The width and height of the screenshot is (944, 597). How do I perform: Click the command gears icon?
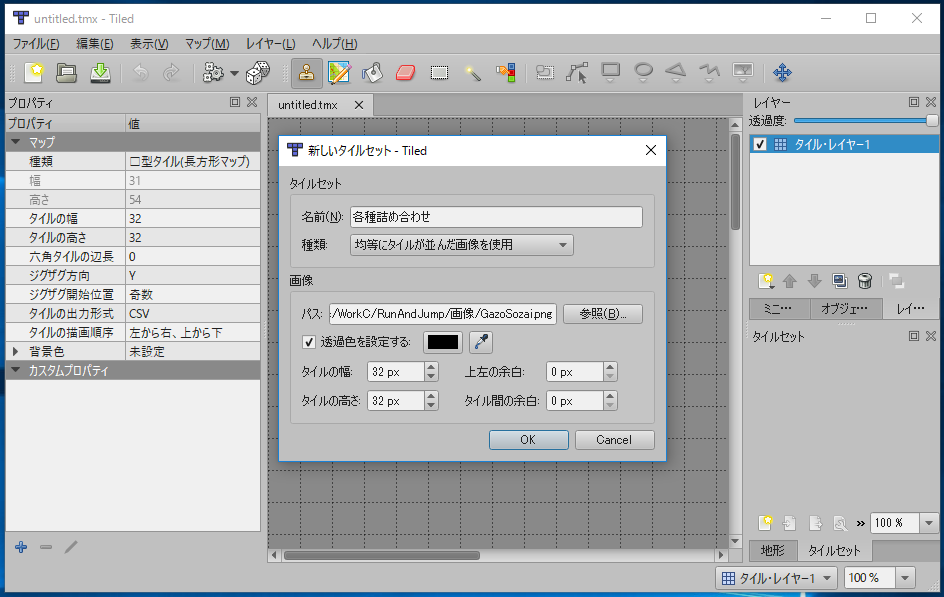[x=213, y=73]
